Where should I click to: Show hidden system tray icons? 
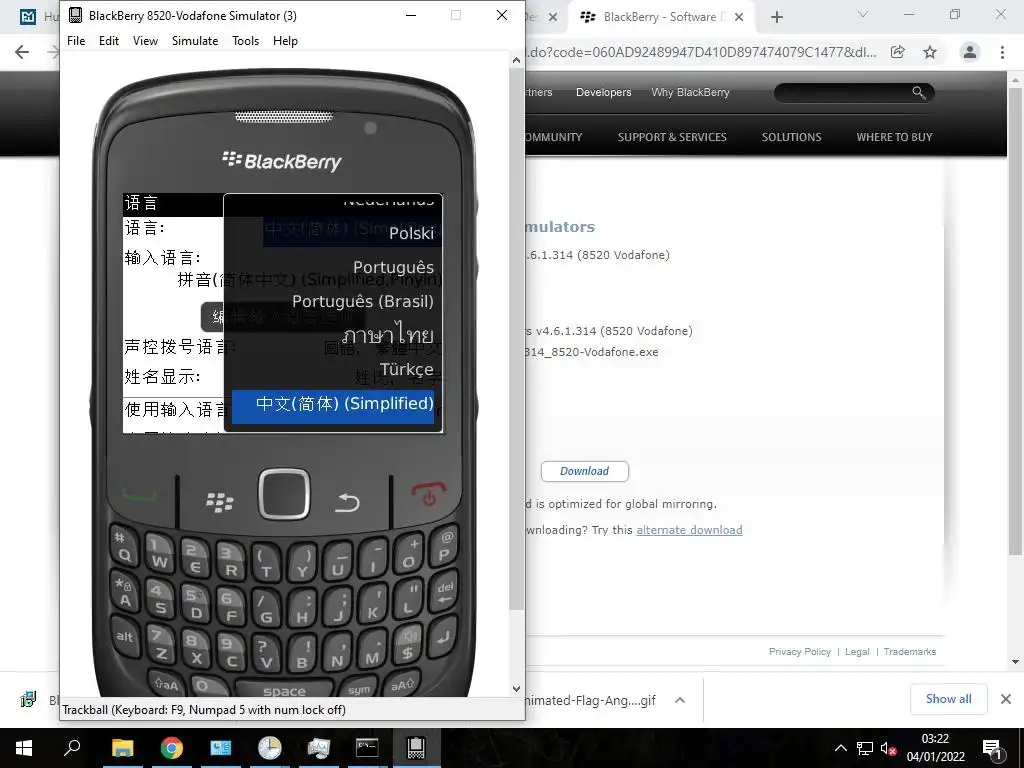[x=840, y=748]
